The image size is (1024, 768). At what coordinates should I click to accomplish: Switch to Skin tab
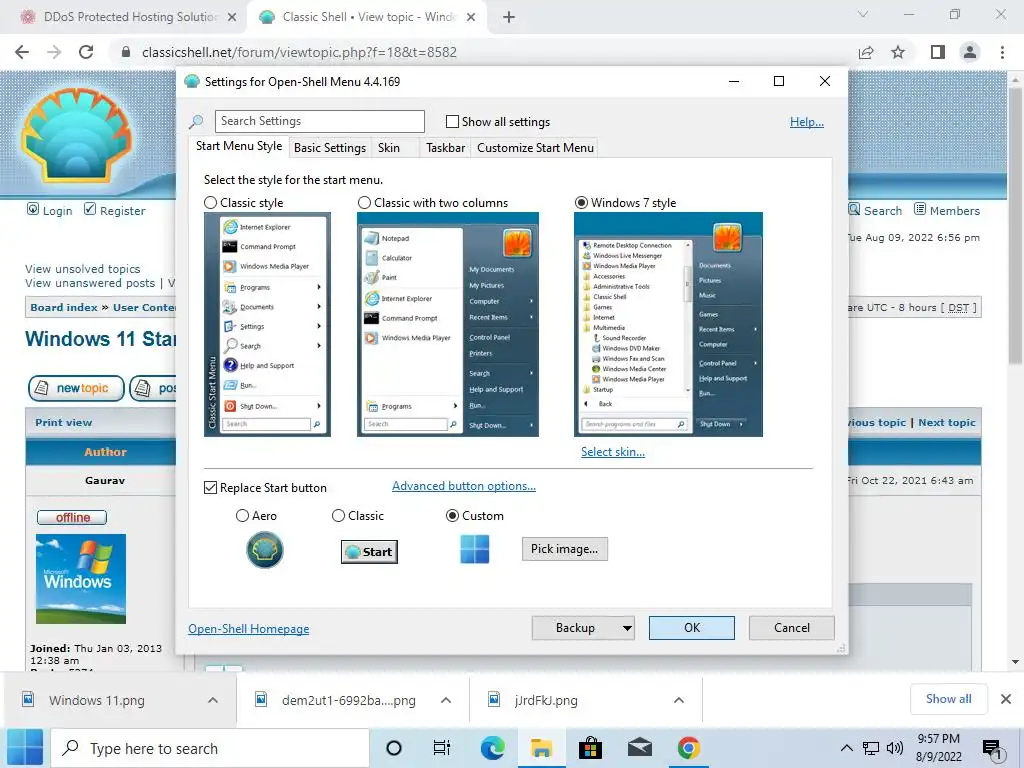[x=389, y=148]
